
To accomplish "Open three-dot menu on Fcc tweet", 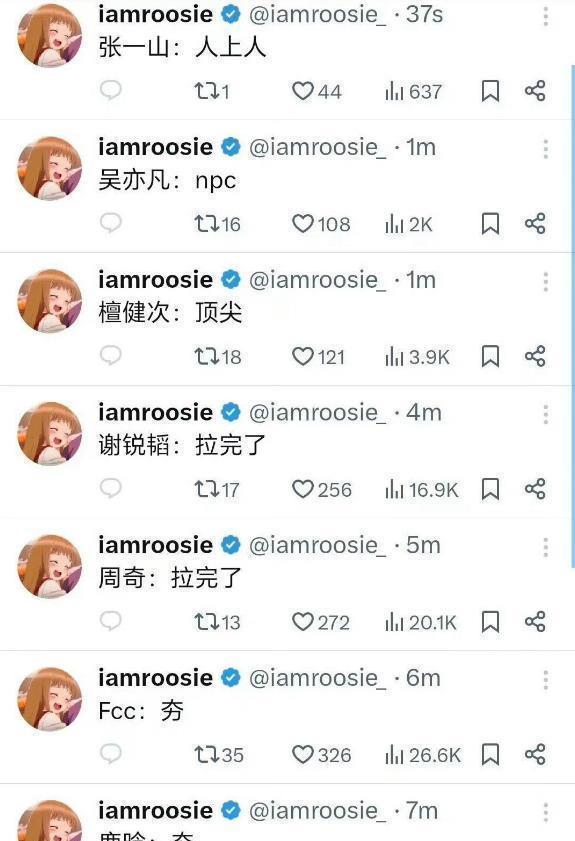I will coord(545,680).
